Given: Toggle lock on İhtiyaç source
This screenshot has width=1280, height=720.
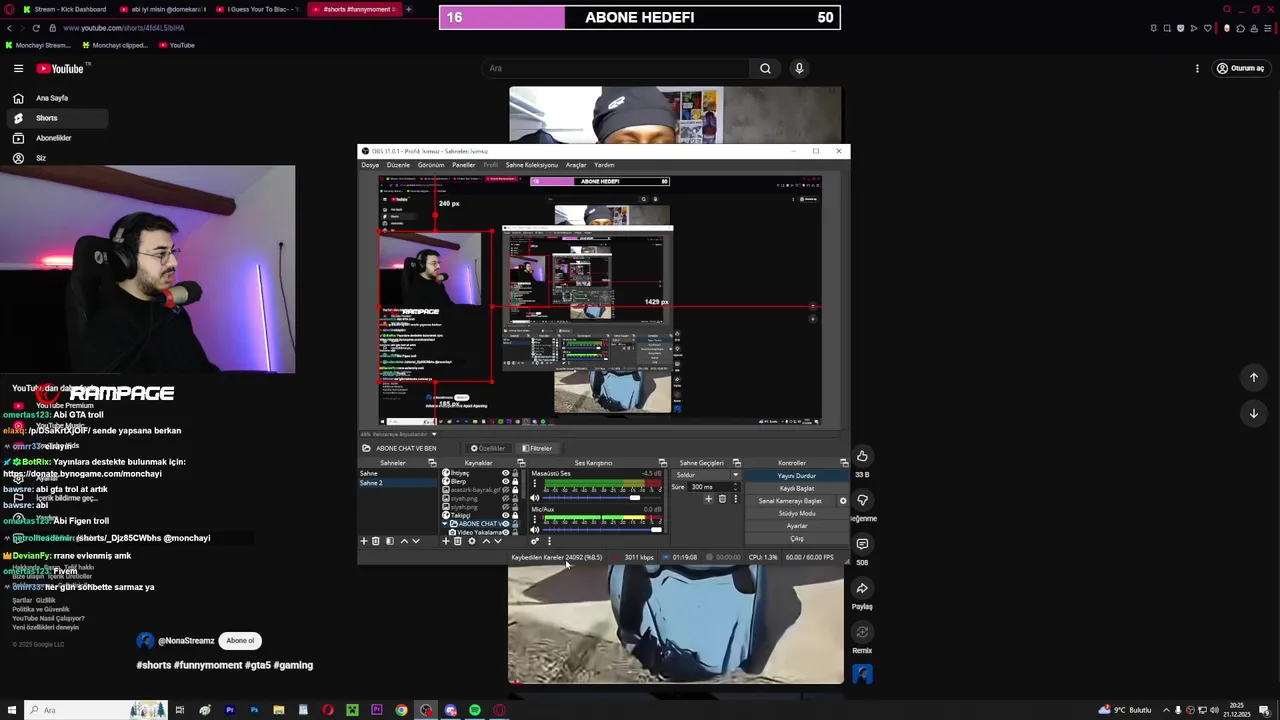Looking at the screenshot, I should pos(515,473).
